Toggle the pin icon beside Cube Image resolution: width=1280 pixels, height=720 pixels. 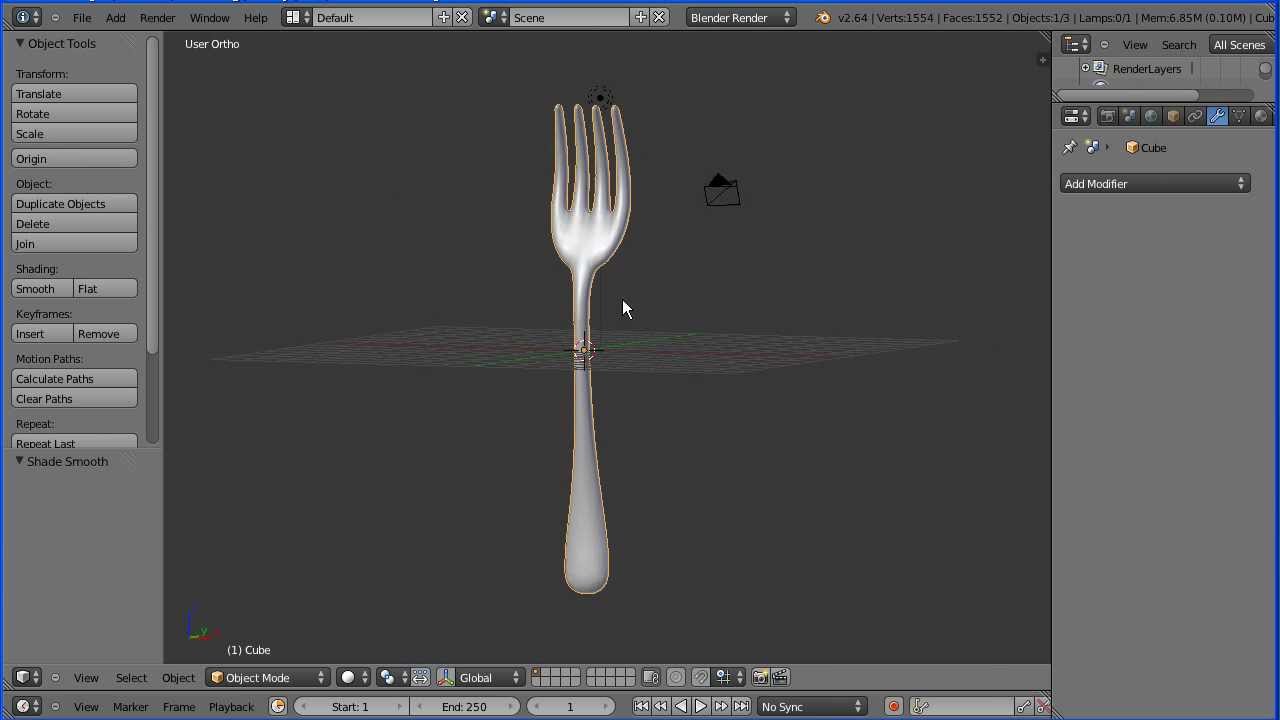pos(1069,148)
